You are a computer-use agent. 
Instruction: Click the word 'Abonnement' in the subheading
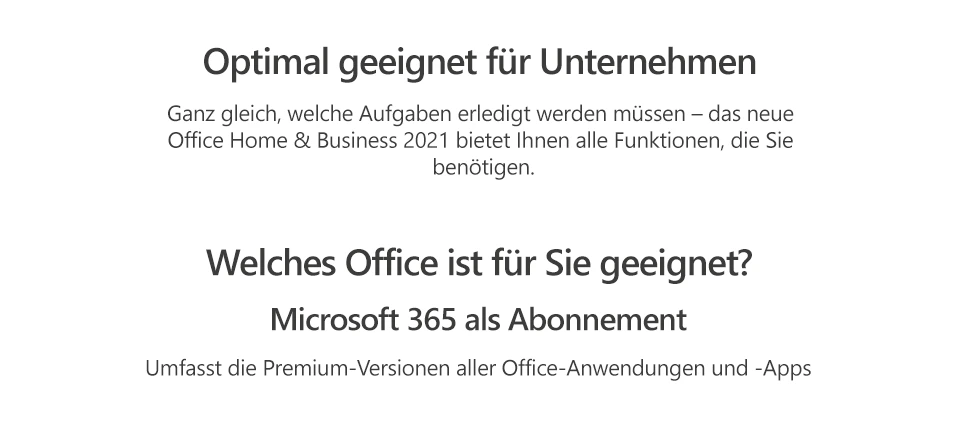tap(598, 320)
